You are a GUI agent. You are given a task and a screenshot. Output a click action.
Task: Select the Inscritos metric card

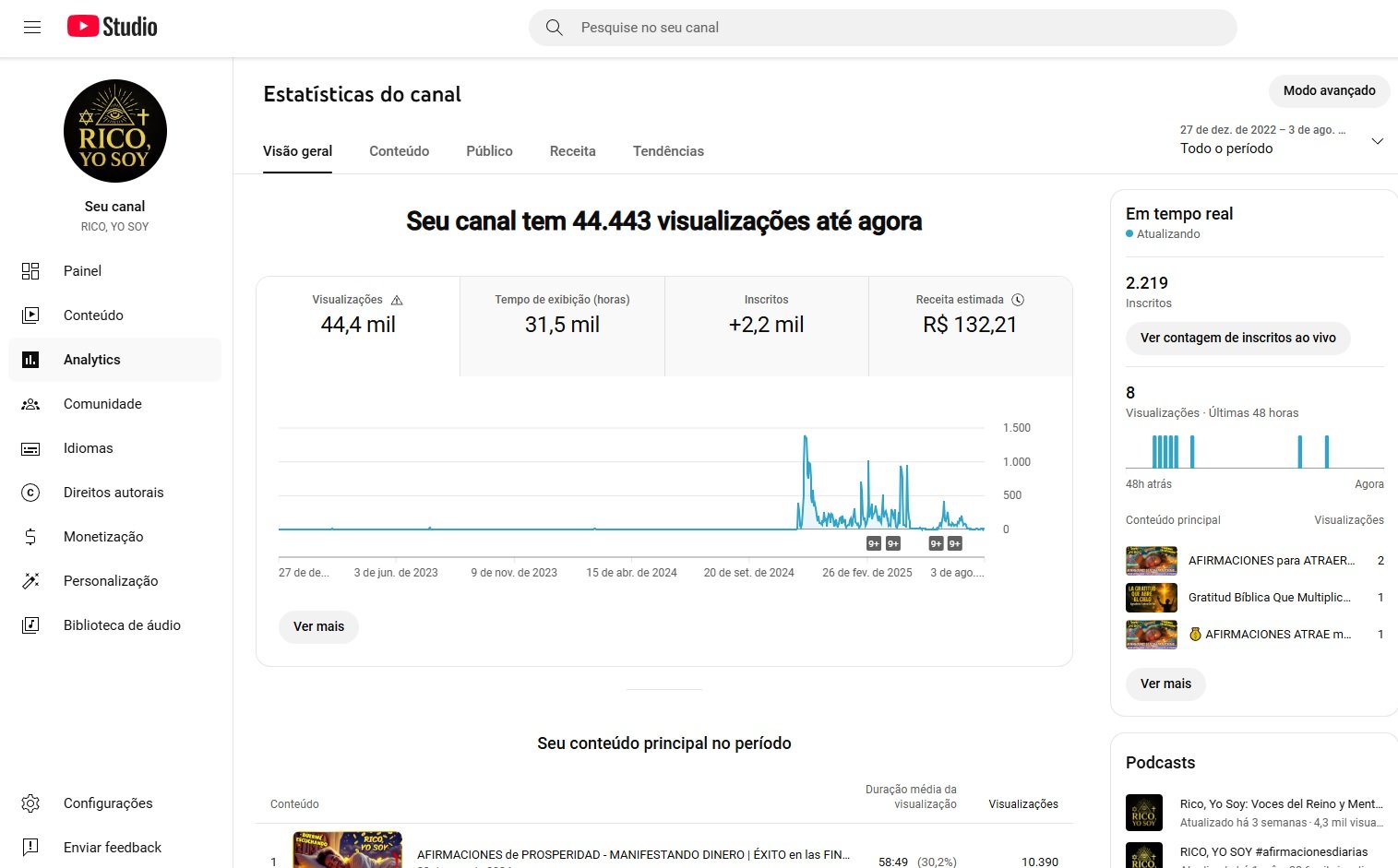(766, 327)
